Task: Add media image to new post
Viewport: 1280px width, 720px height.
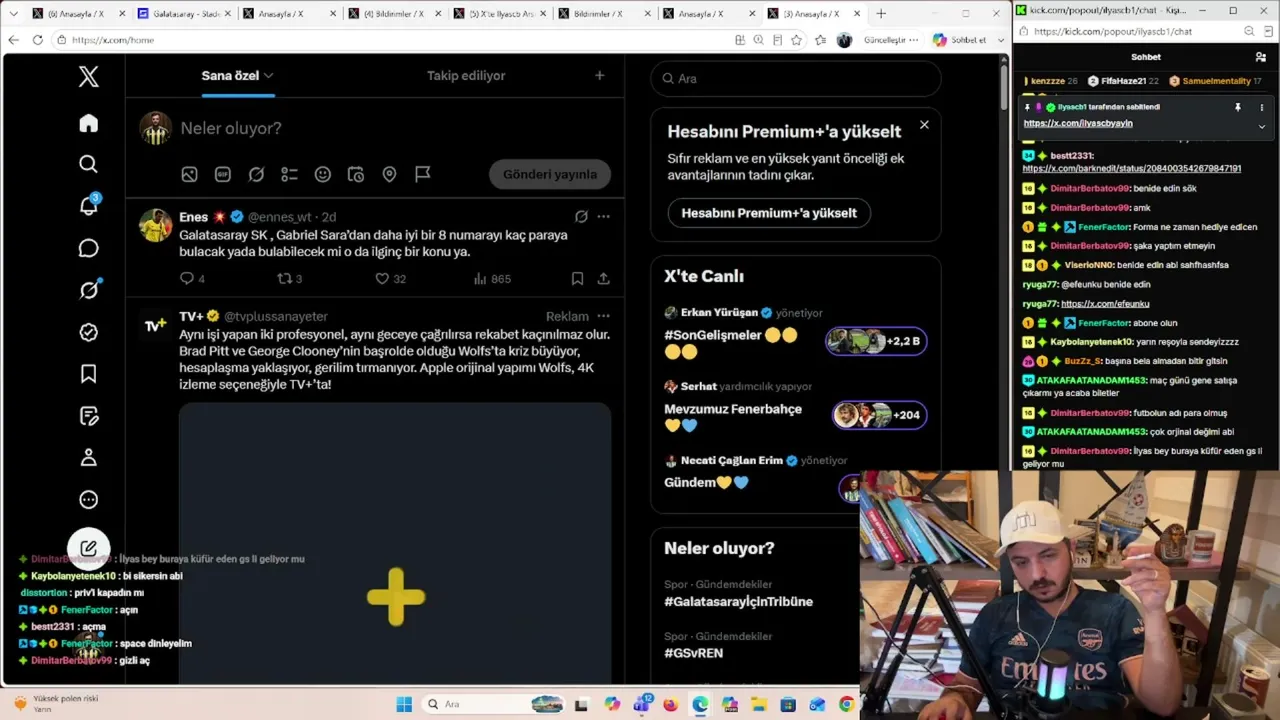Action: (189, 174)
